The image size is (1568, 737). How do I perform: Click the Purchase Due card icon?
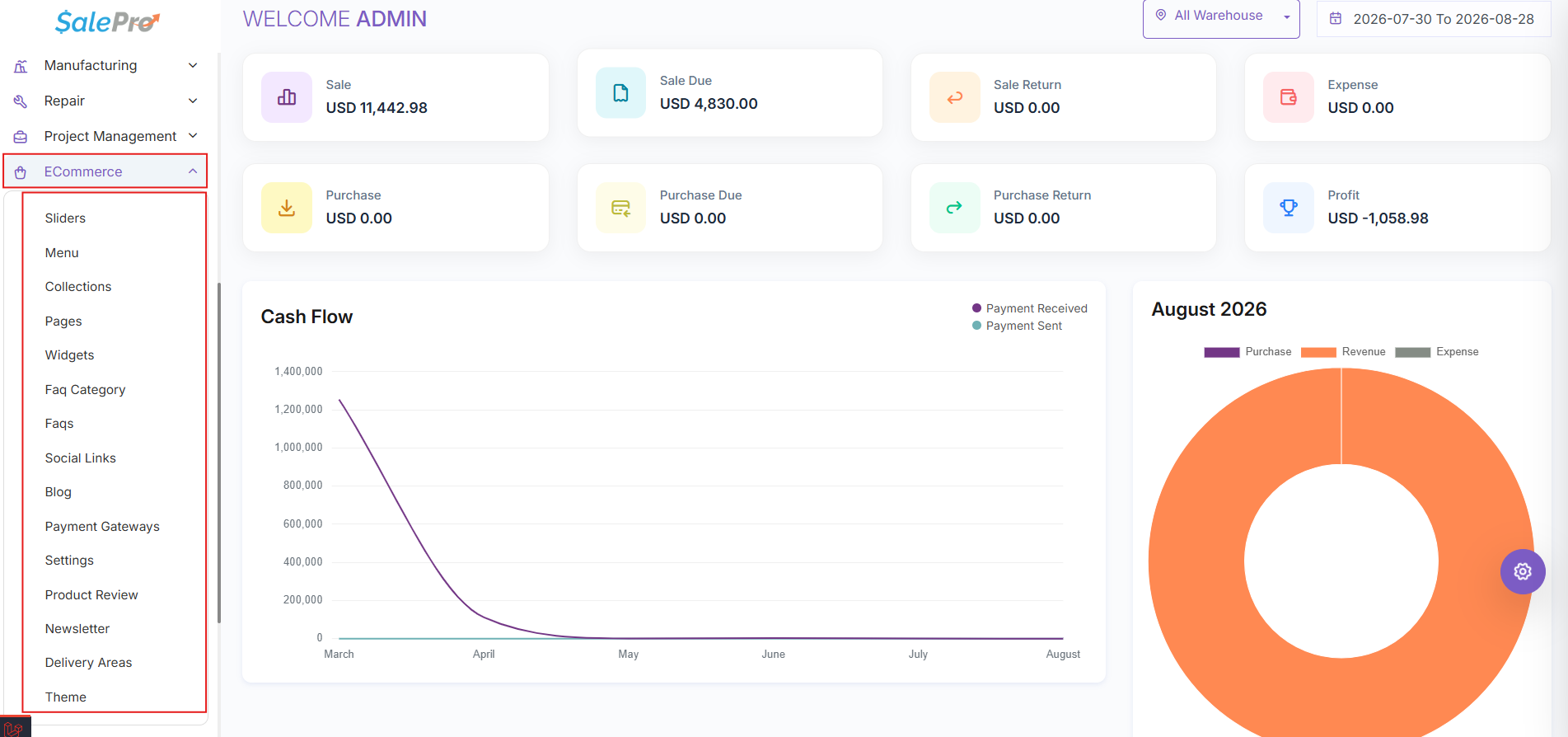(x=620, y=208)
